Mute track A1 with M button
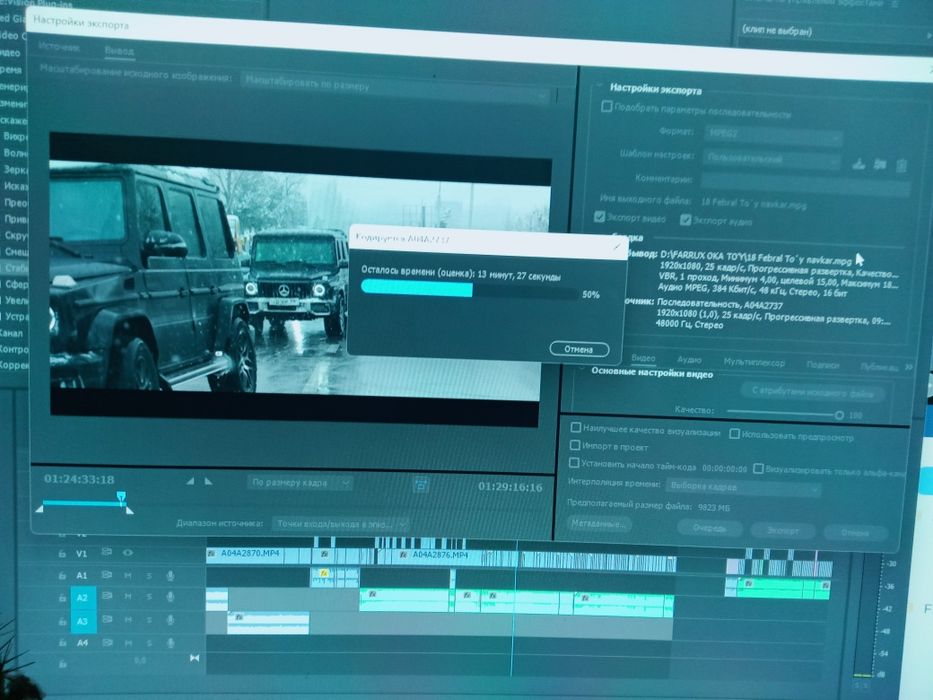This screenshot has width=933, height=700. pos(128,576)
